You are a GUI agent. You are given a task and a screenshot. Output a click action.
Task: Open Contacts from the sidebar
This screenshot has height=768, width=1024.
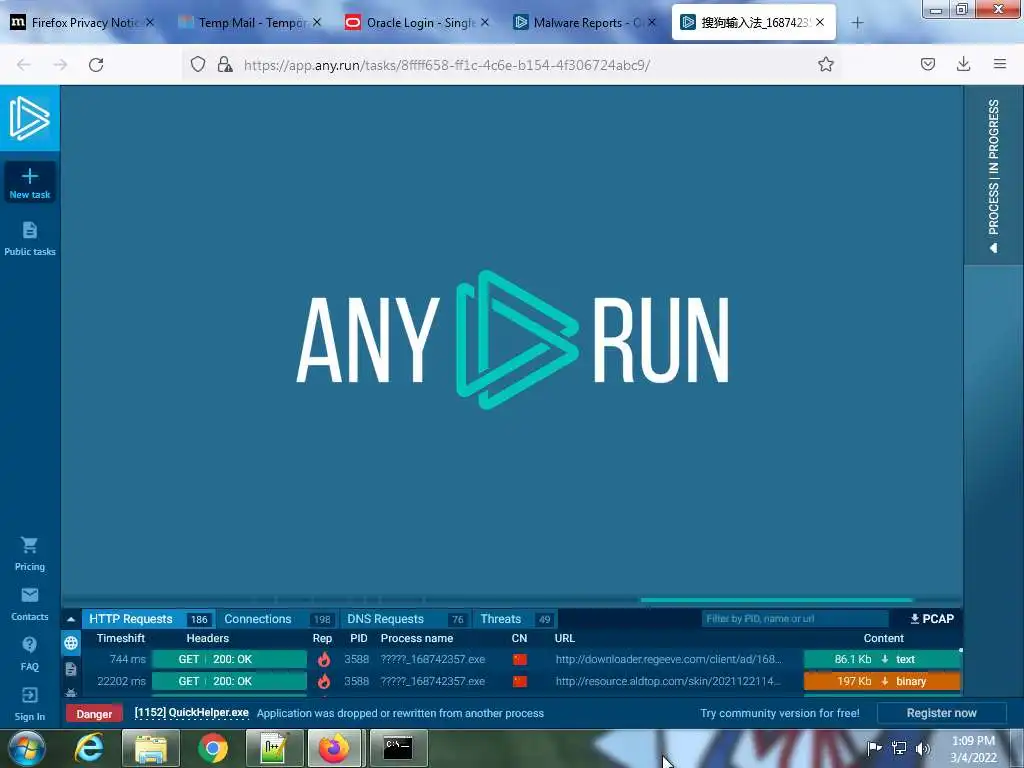coord(29,605)
